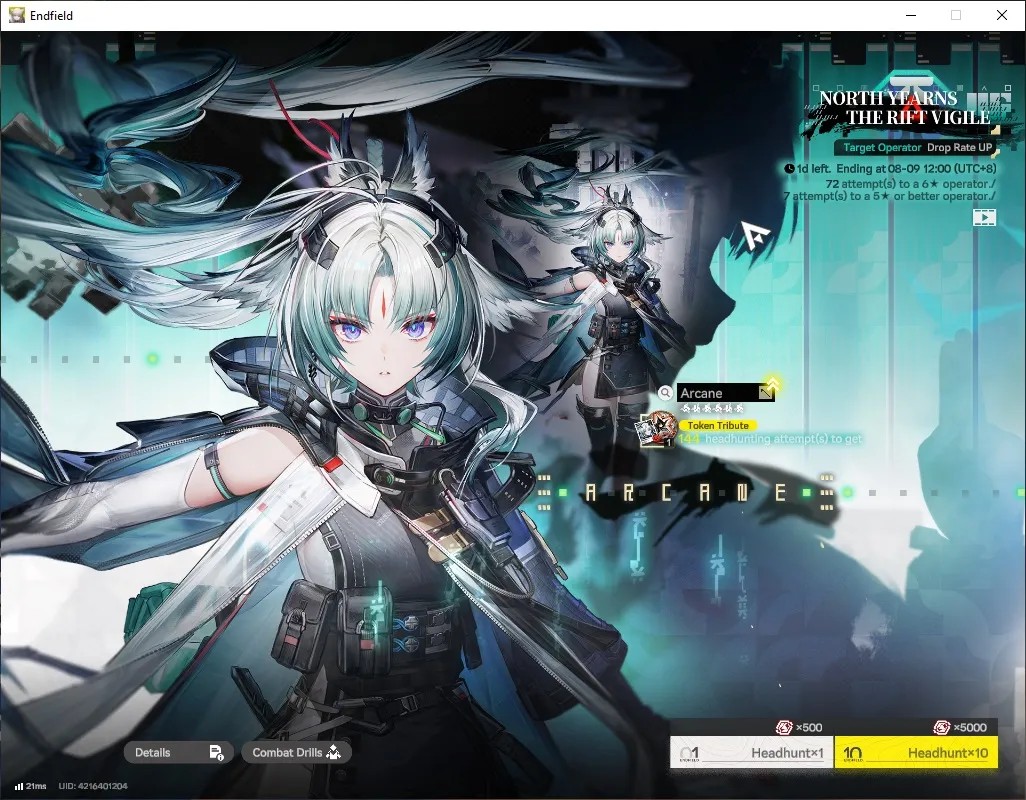Start Combat Drills for Arcane
Screen dimensions: 1026x800
coord(296,752)
